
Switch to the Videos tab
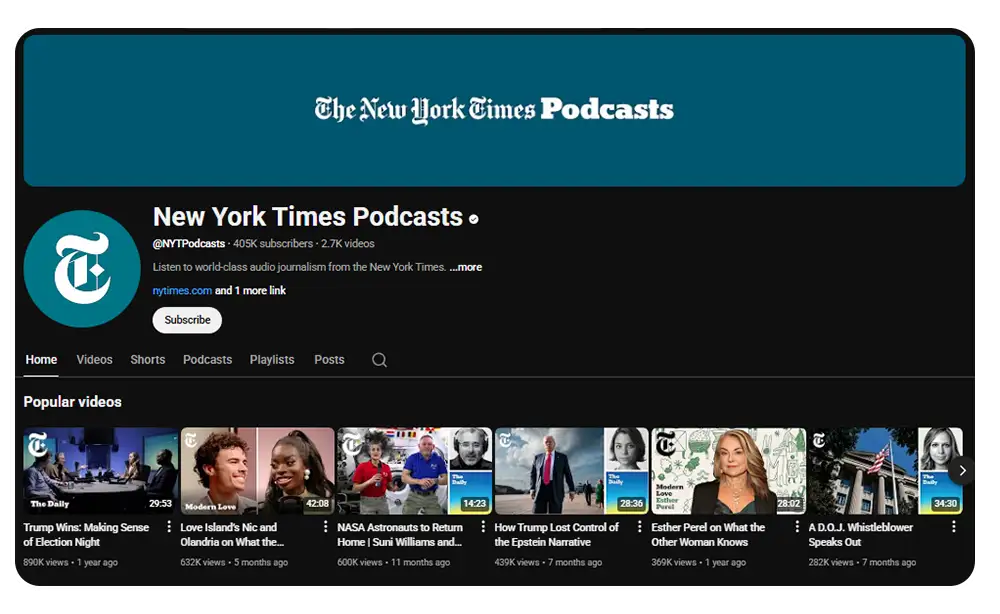pos(94,359)
